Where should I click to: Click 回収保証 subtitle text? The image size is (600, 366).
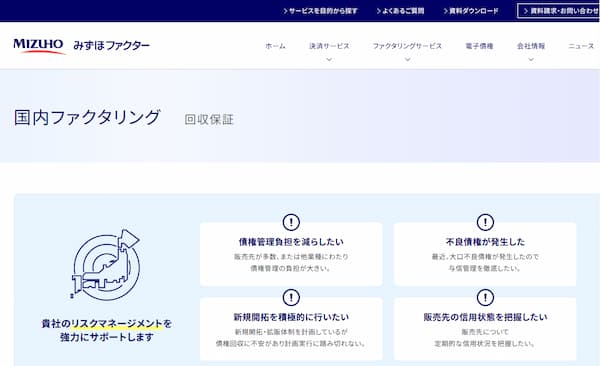[209, 119]
